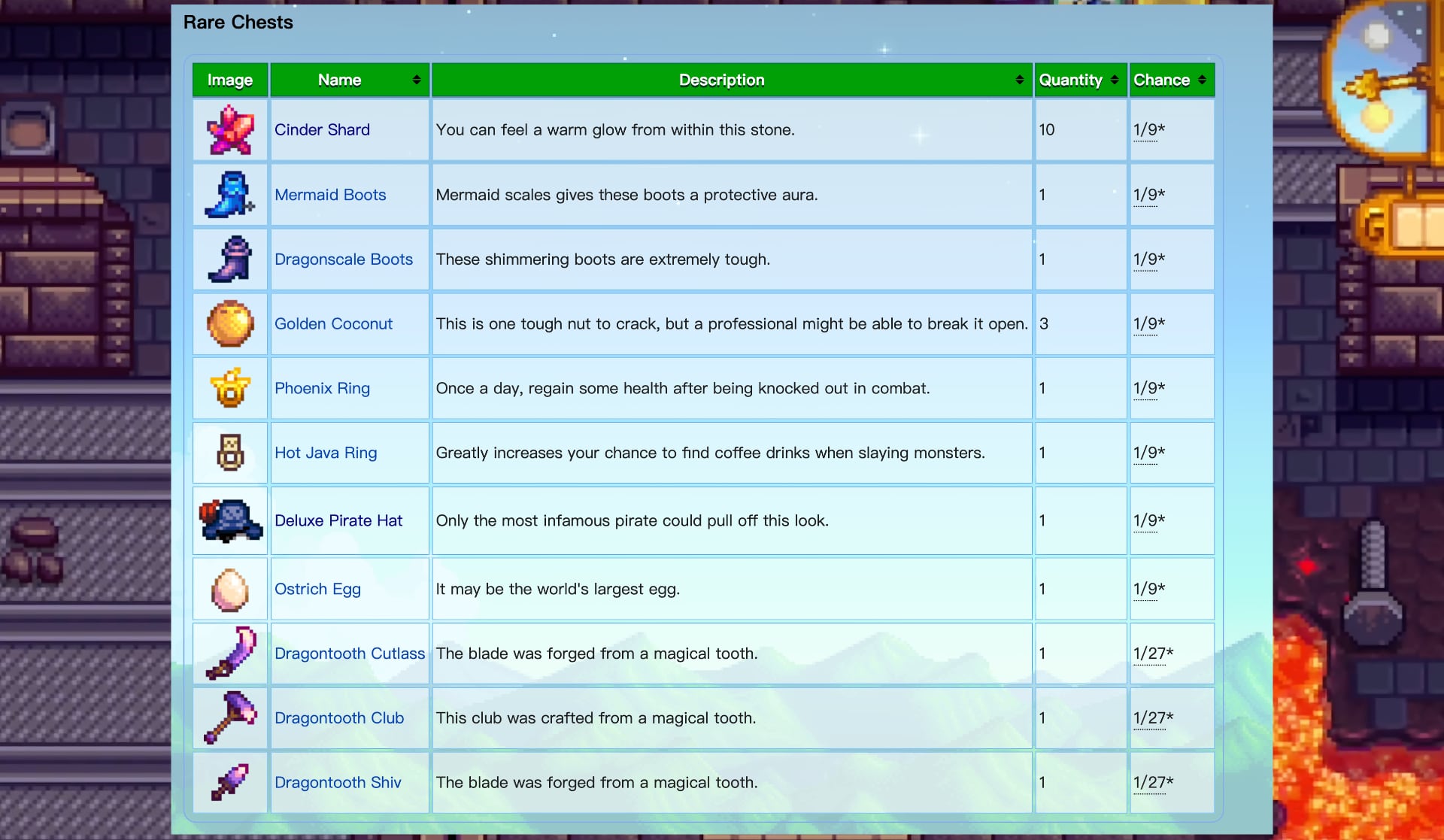The image size is (1444, 840).
Task: Click the Phoenix Ring item image
Action: tap(230, 389)
